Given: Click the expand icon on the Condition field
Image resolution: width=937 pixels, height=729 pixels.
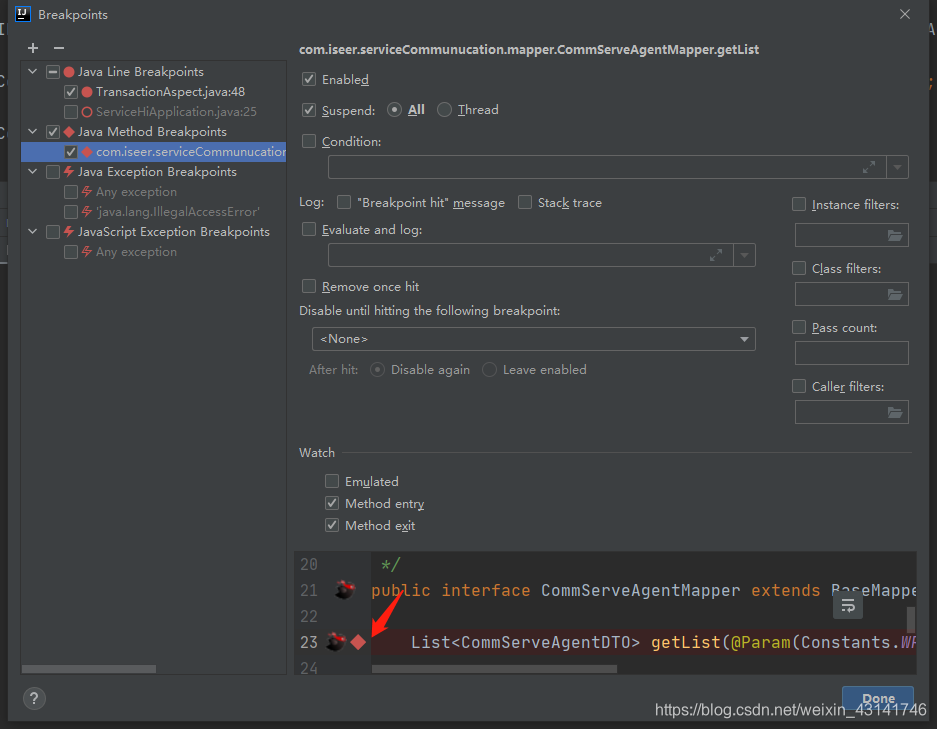Looking at the screenshot, I should pyautogui.click(x=868, y=166).
